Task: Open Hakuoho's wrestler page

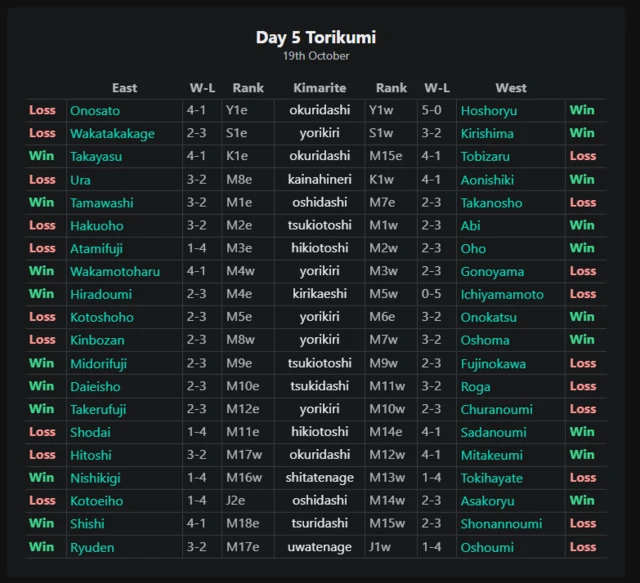Action: point(96,226)
